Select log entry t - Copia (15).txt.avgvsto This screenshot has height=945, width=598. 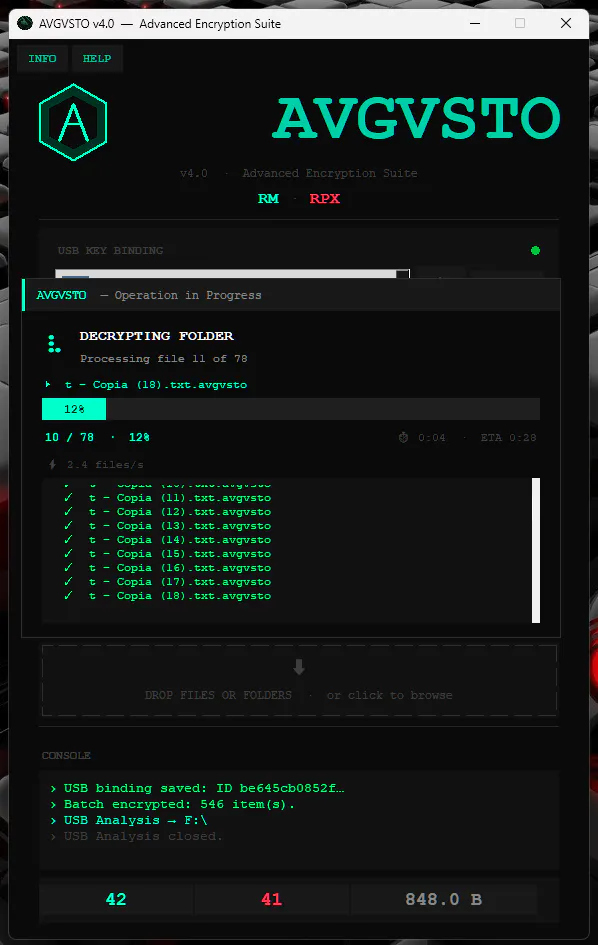(x=180, y=554)
